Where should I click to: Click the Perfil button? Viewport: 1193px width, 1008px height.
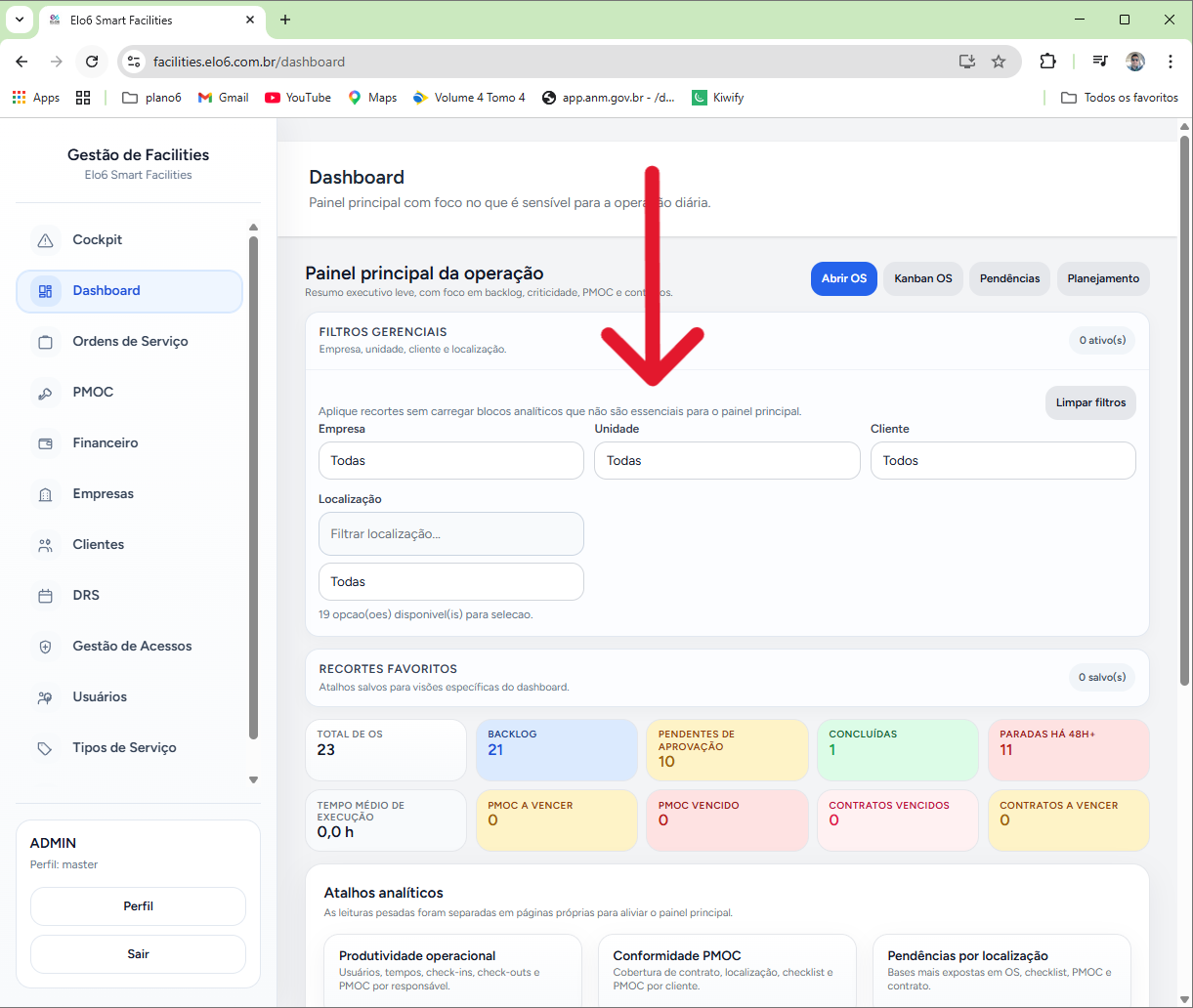(138, 906)
